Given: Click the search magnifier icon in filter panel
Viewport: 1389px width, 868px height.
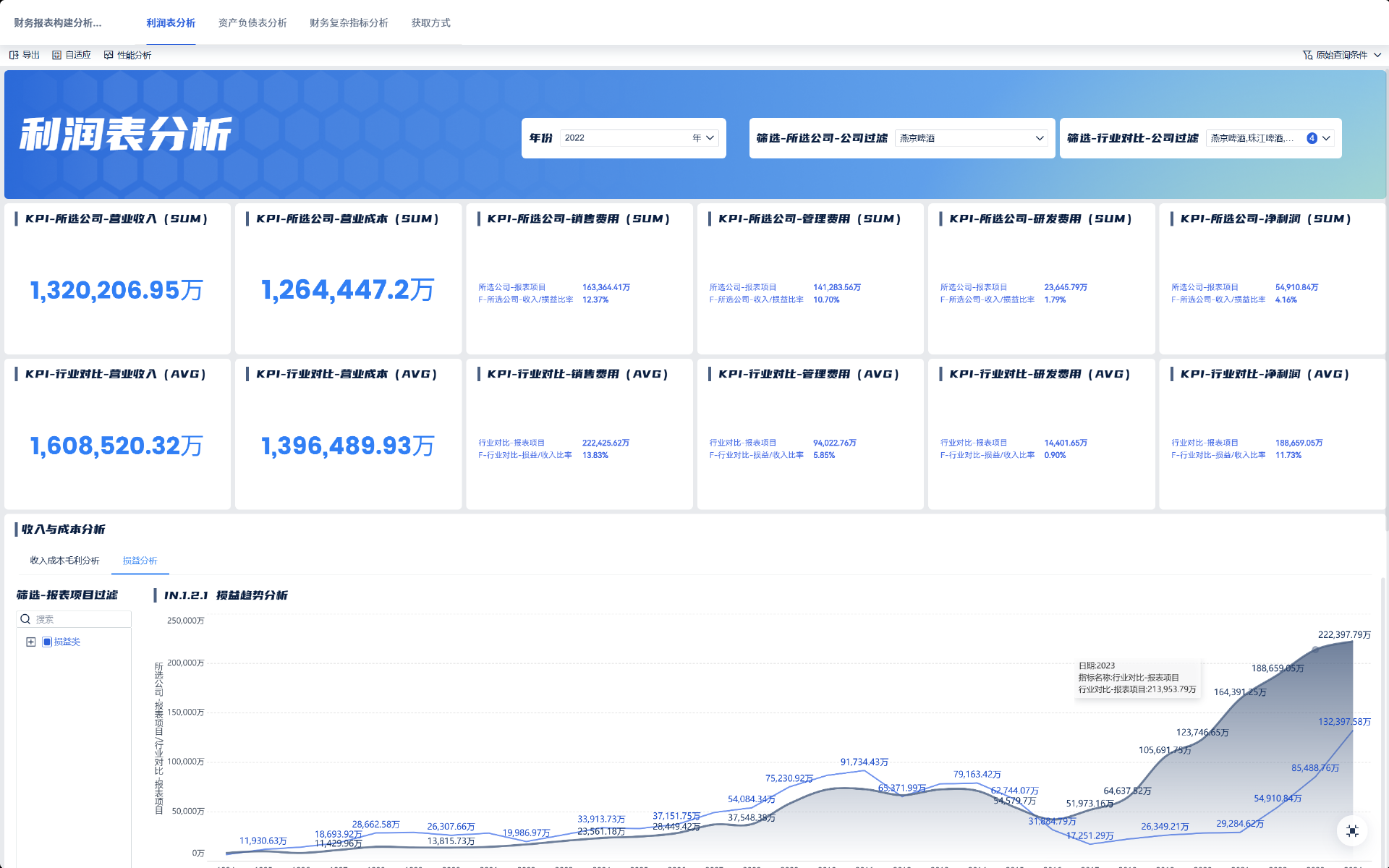Looking at the screenshot, I should (25, 619).
